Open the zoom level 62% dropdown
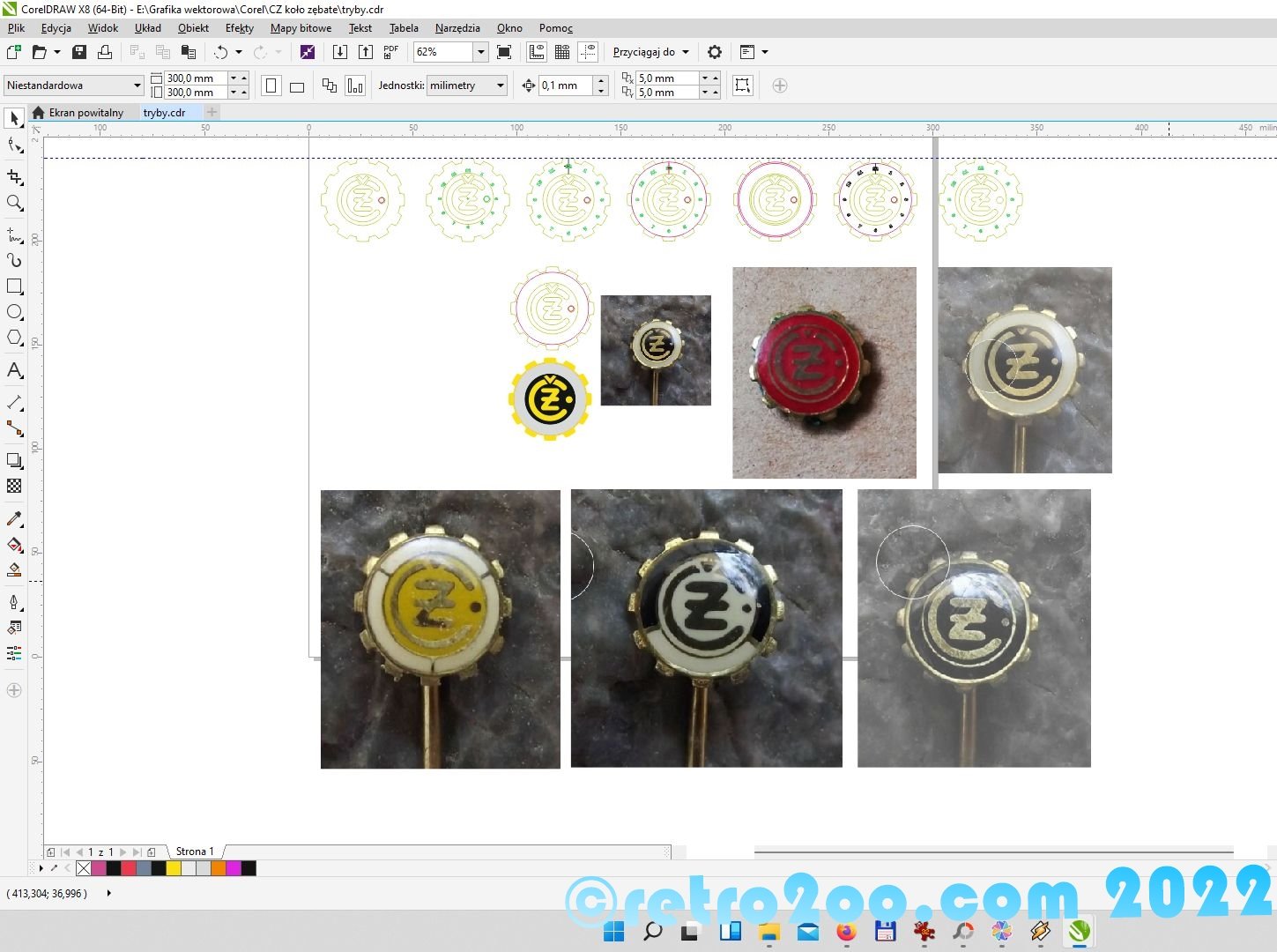Viewport: 1277px width, 952px height. (x=480, y=52)
